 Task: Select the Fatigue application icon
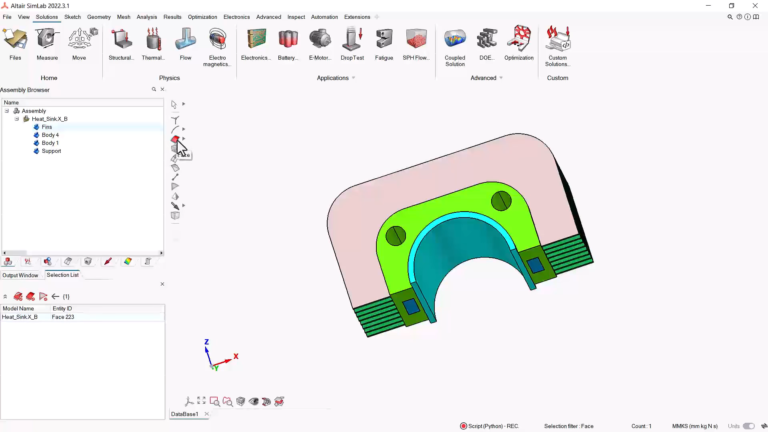pos(384,44)
